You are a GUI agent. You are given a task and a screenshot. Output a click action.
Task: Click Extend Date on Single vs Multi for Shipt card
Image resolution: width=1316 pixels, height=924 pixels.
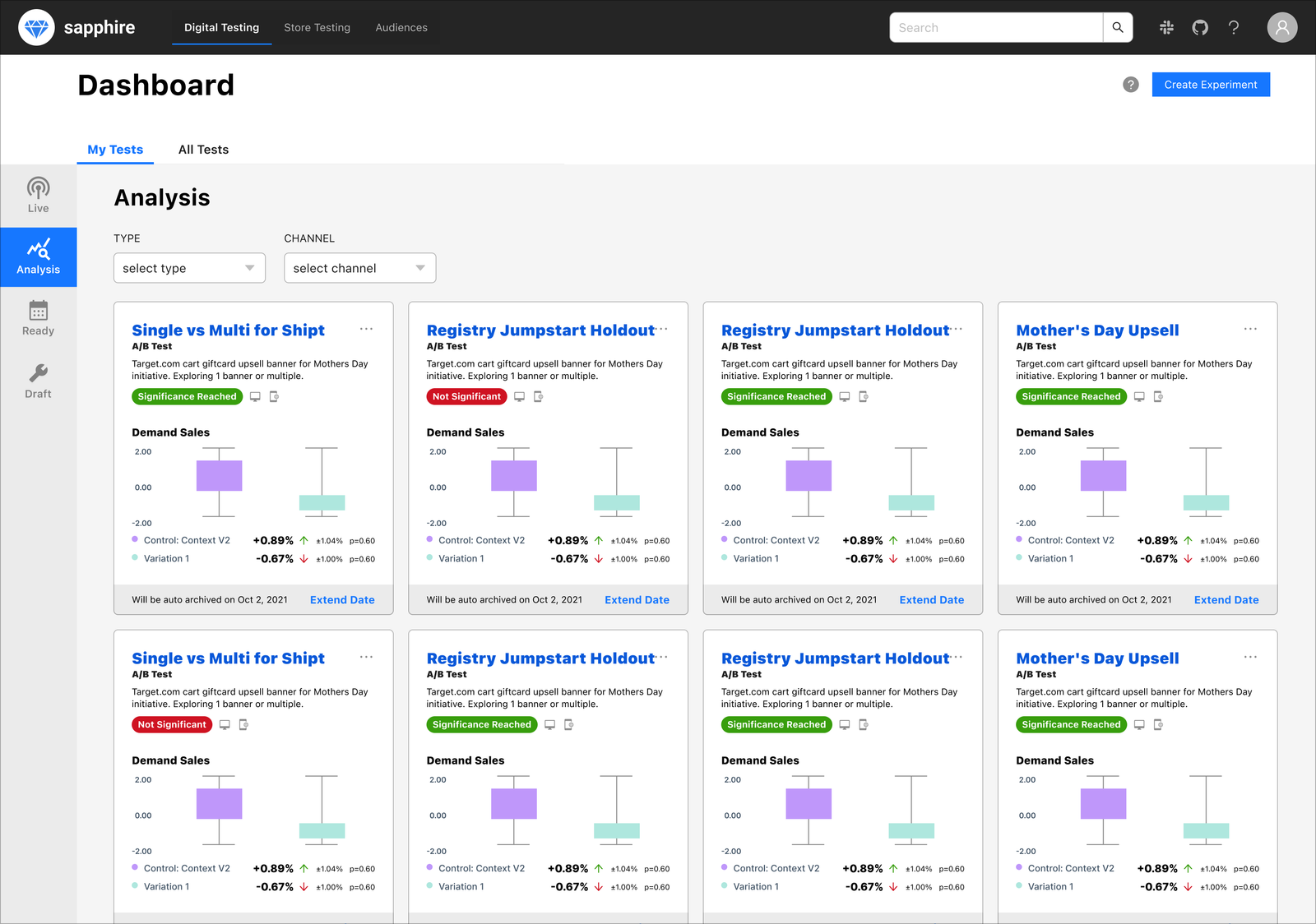click(342, 600)
